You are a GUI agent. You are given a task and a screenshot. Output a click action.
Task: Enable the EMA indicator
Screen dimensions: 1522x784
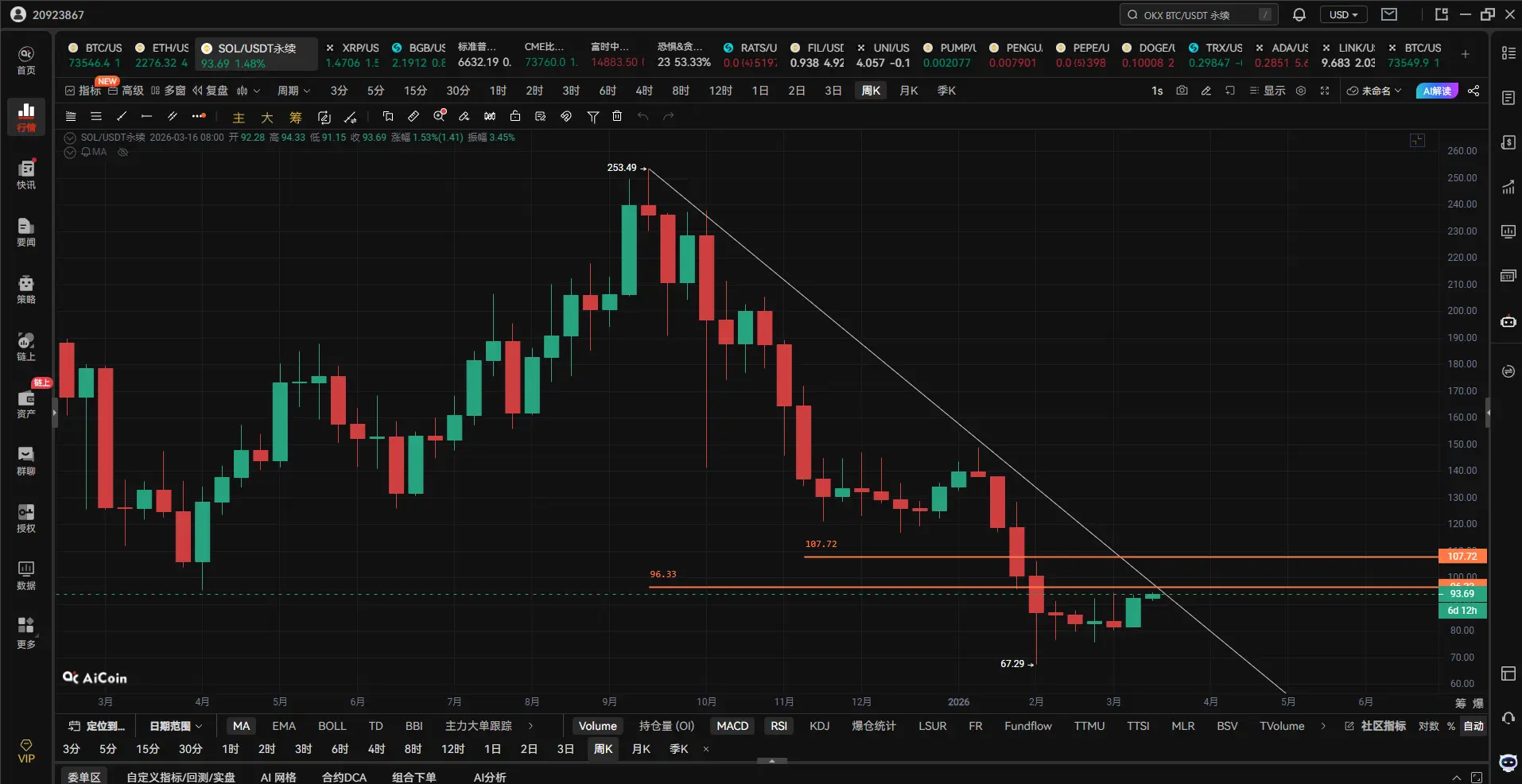284,726
